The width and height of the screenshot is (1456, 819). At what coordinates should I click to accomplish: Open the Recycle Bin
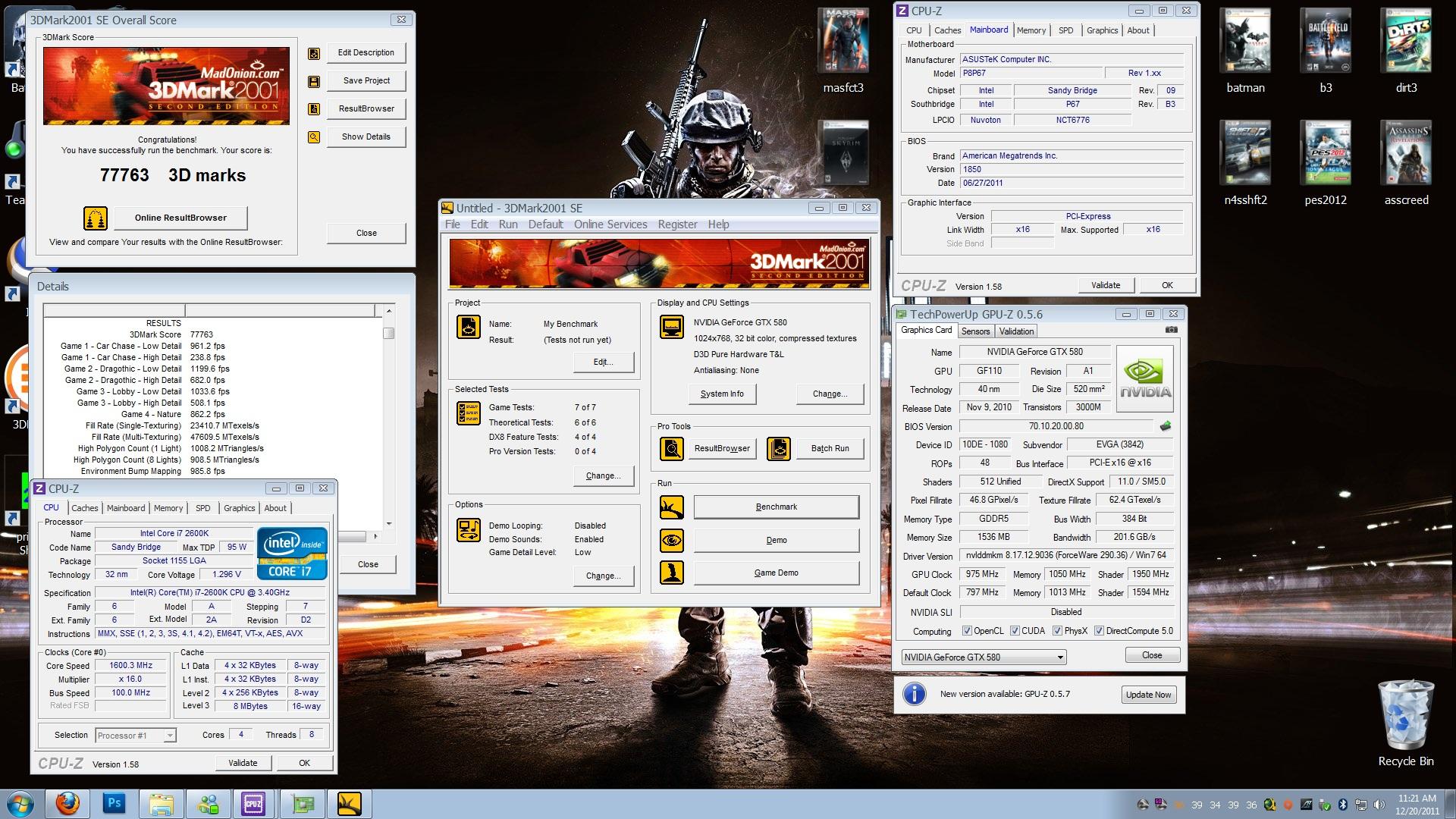1406,723
